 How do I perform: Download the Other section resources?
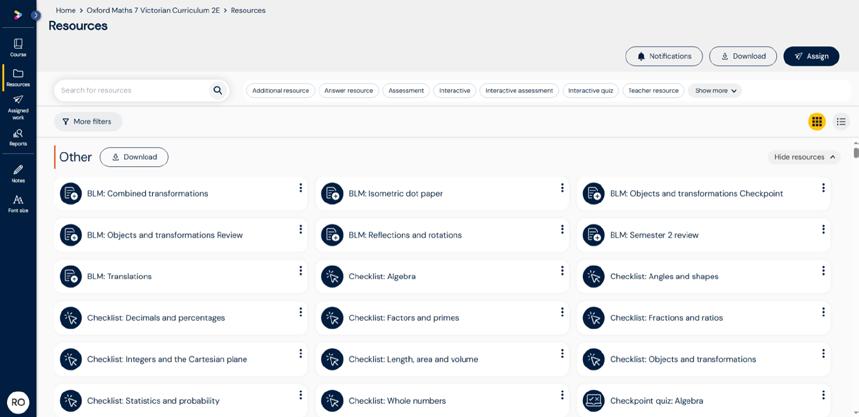134,157
